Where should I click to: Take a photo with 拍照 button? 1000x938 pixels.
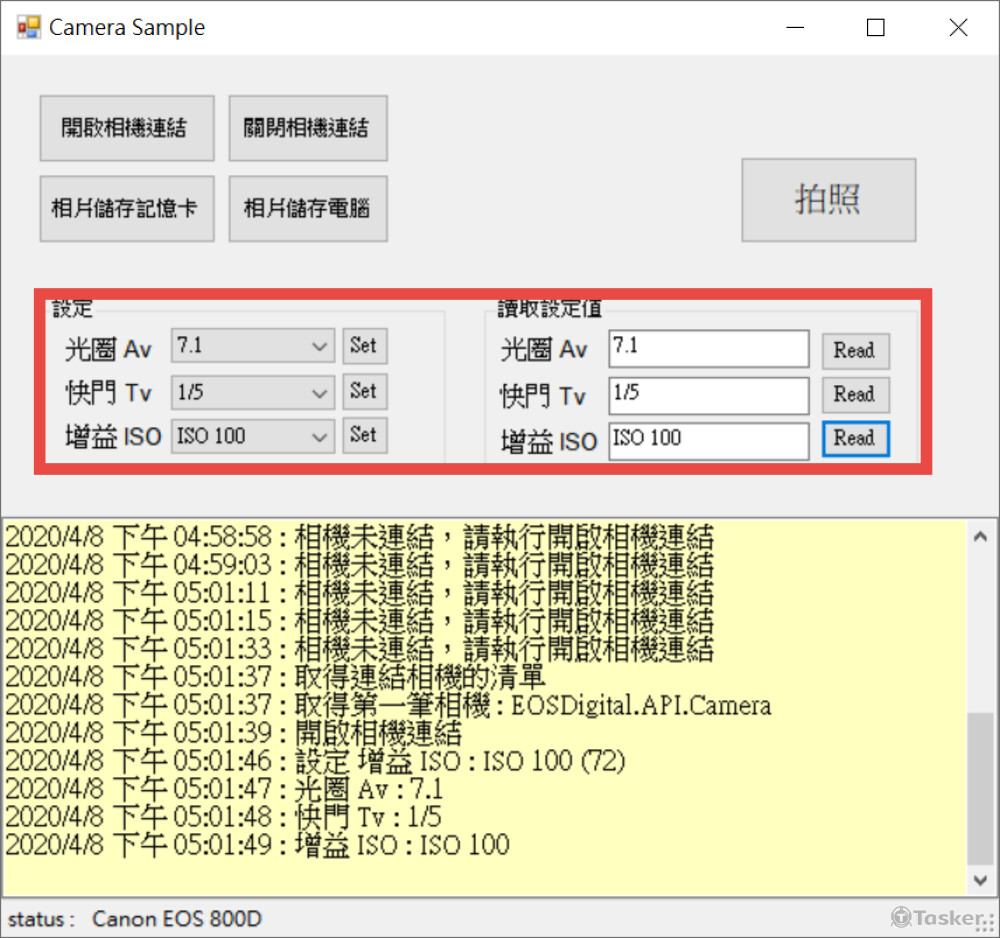click(828, 200)
